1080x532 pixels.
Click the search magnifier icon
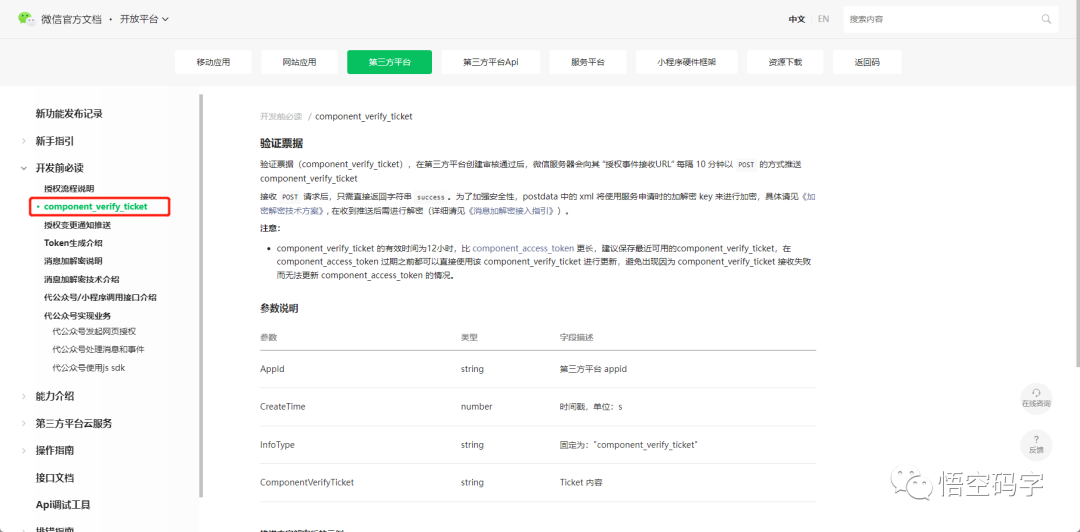pos(1046,19)
